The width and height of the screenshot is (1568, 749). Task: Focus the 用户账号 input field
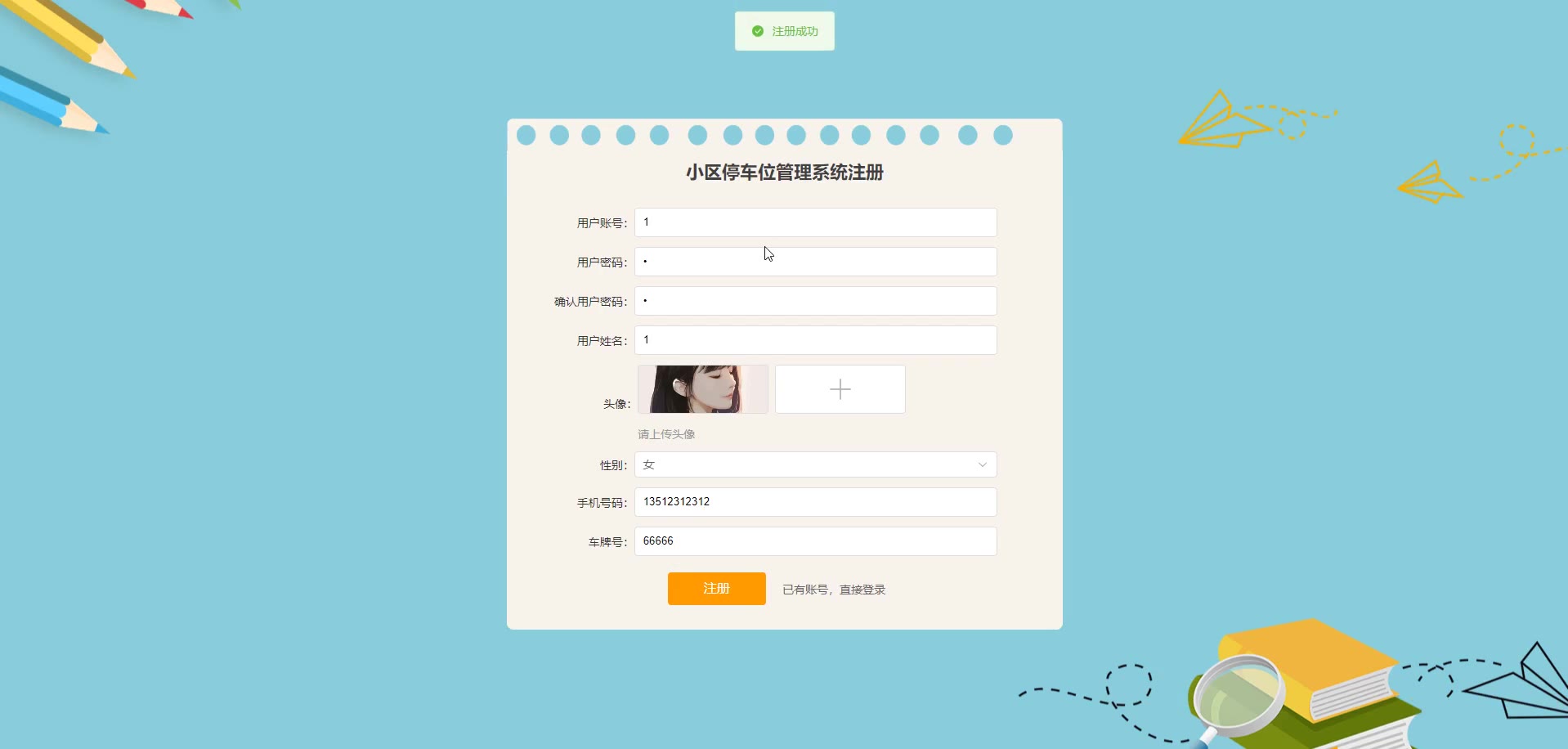(x=816, y=222)
